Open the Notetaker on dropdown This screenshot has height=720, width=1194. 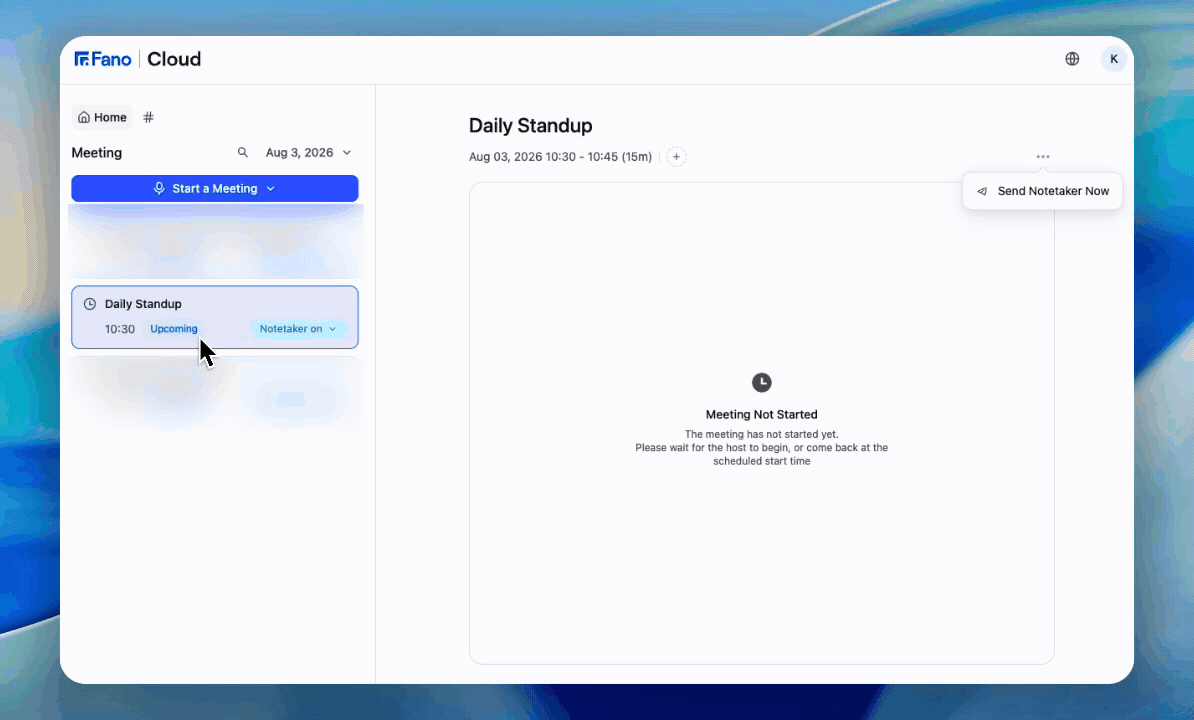coord(298,329)
